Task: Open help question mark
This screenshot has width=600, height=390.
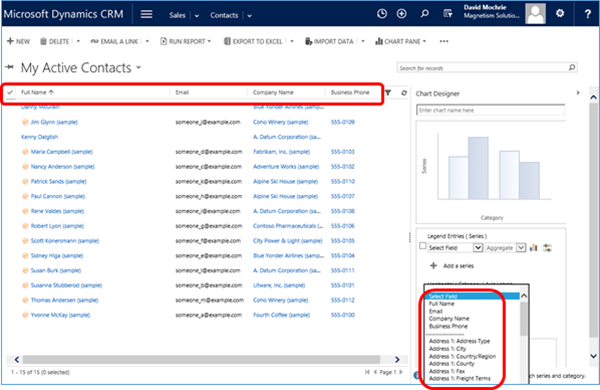Action: (588, 14)
